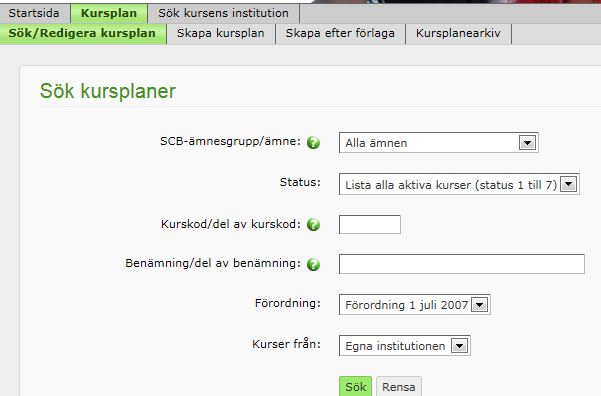Screen dimensions: 601x396
Task: Show help icon for Kurskod/del av kurskod
Action: 313,225
